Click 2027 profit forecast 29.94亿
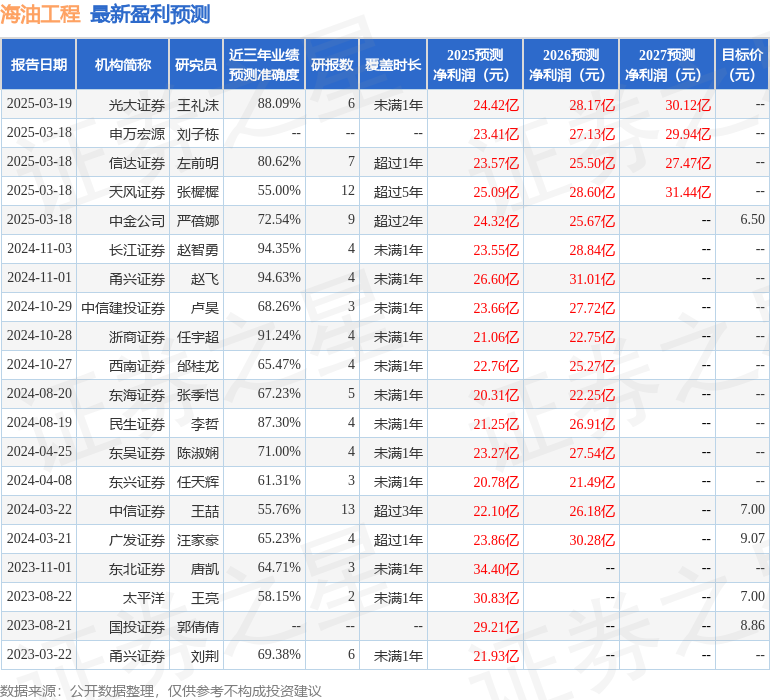Image resolution: width=770 pixels, height=700 pixels. pyautogui.click(x=688, y=134)
